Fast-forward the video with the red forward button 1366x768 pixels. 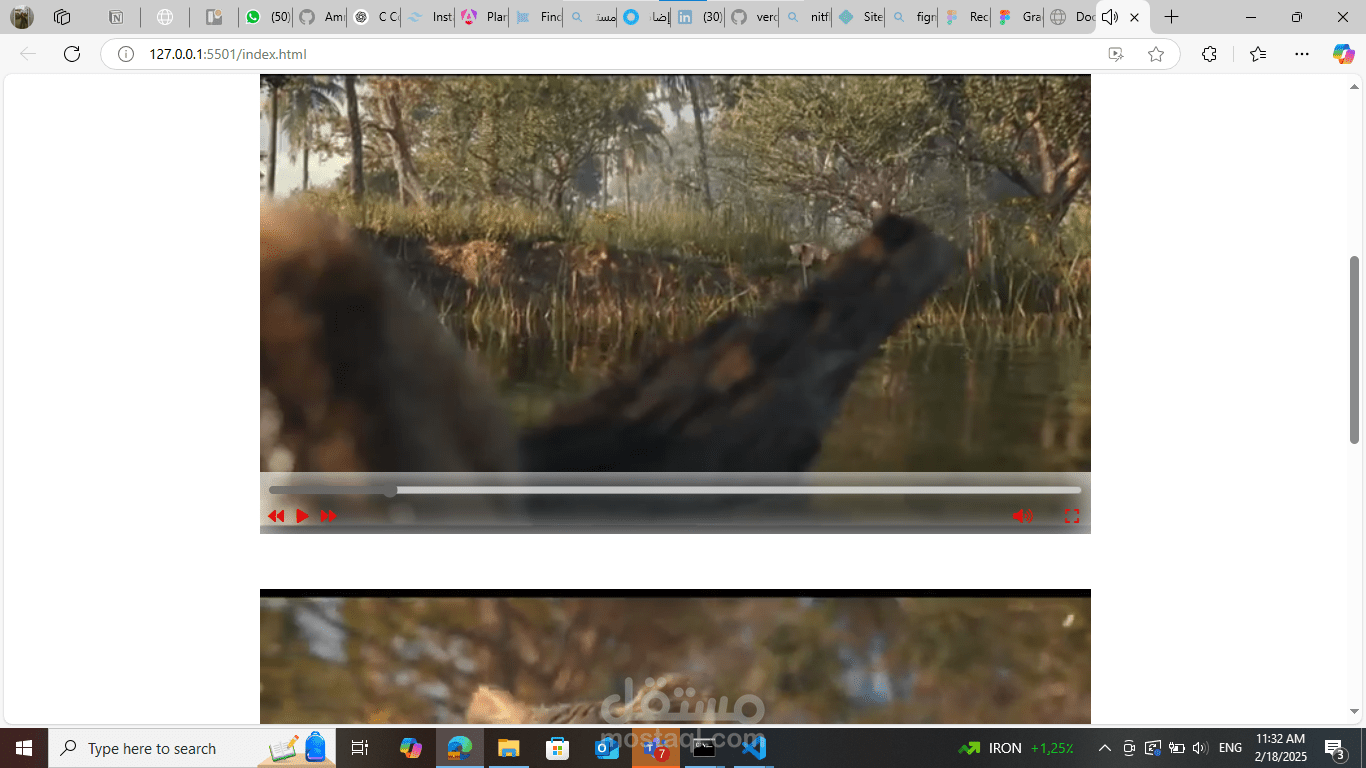[328, 516]
